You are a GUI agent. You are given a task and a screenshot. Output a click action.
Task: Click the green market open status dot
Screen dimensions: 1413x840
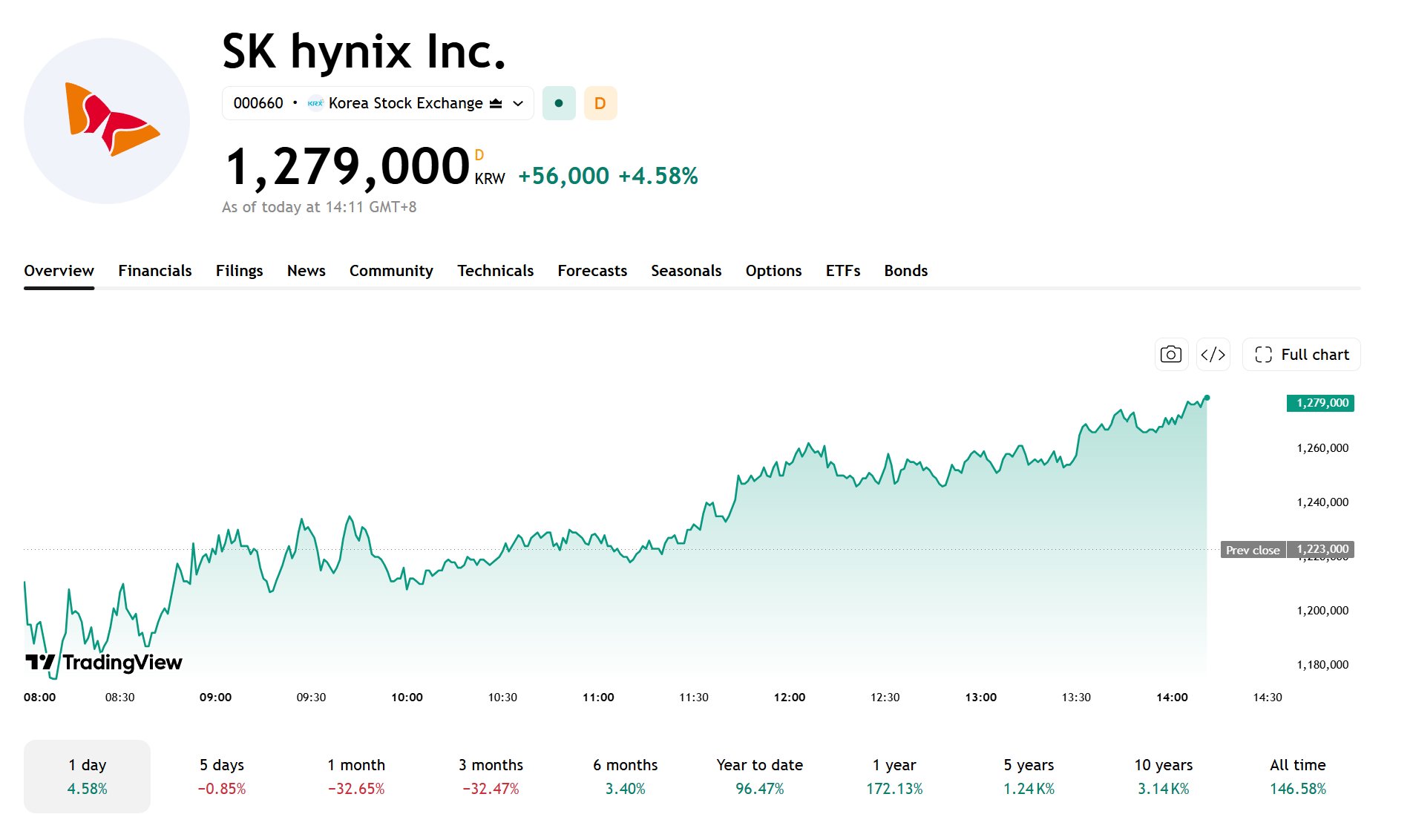click(x=559, y=103)
